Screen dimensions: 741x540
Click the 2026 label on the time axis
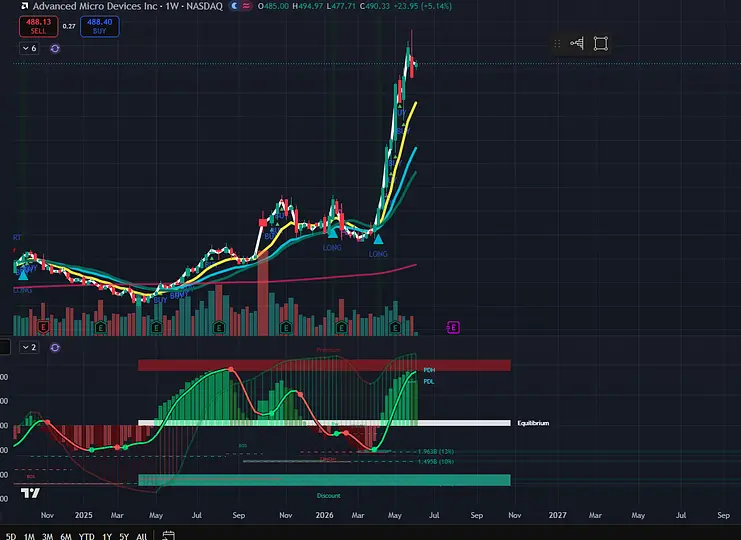click(x=325, y=515)
